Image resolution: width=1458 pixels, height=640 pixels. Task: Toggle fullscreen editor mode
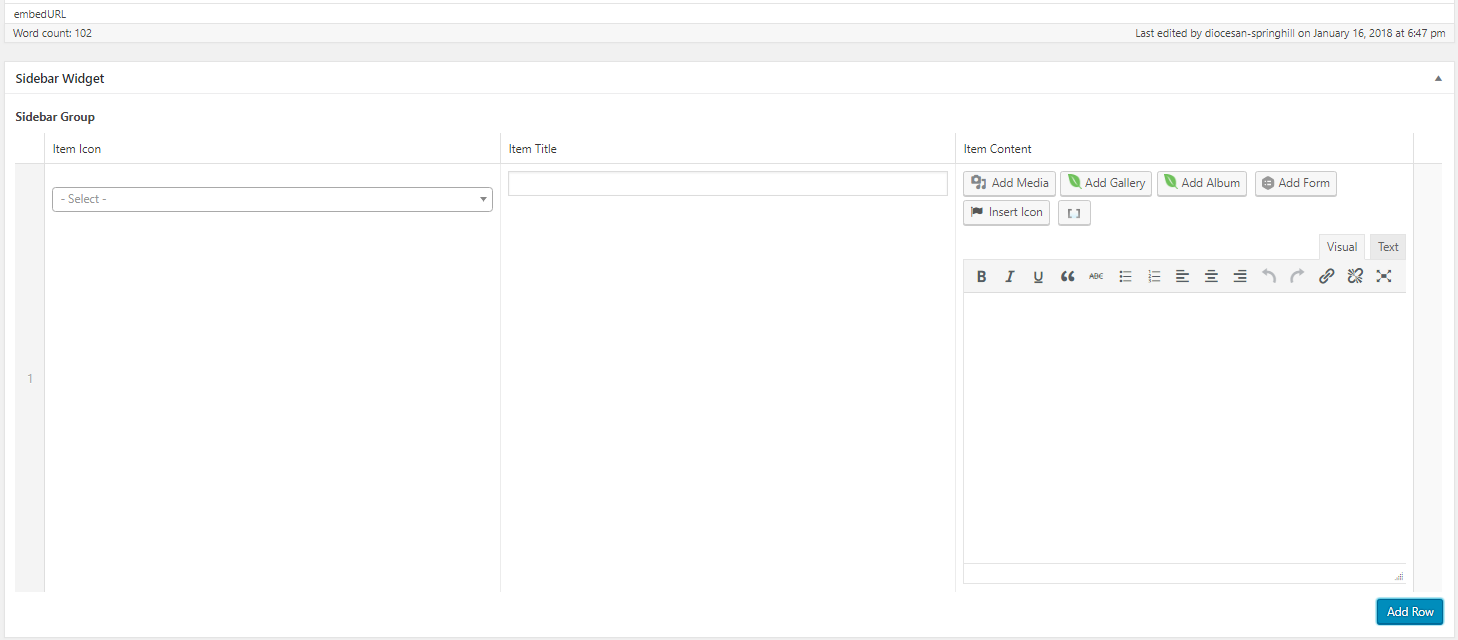1384,277
